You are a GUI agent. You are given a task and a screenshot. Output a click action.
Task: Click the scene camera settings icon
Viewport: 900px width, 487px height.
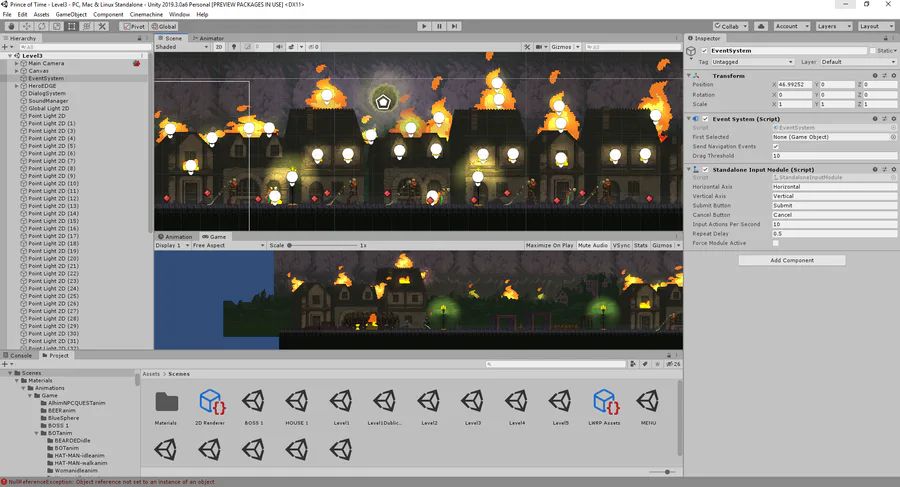[539, 47]
